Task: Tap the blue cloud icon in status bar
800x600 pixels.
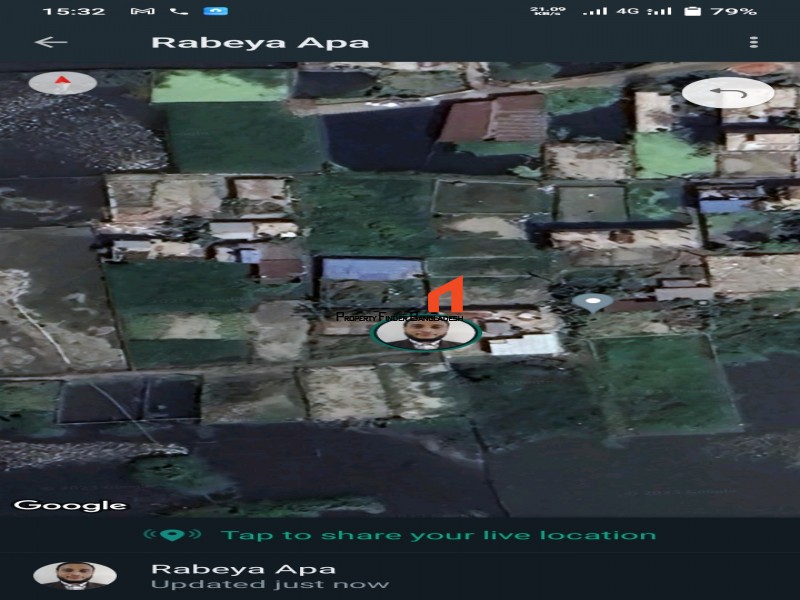Action: pos(216,11)
